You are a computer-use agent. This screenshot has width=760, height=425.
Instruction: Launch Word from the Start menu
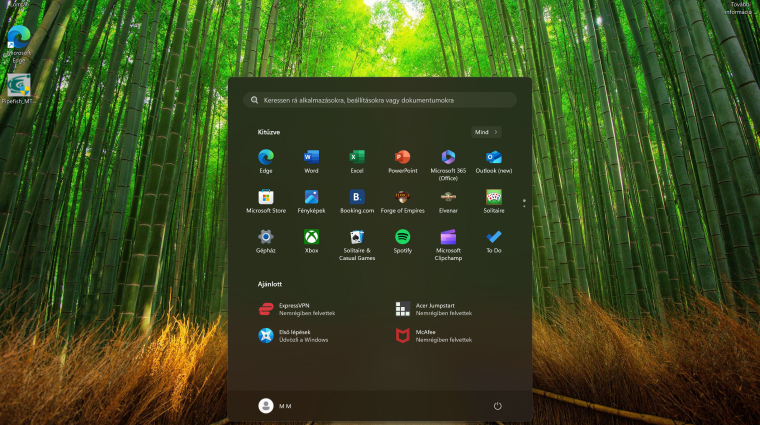(311, 161)
